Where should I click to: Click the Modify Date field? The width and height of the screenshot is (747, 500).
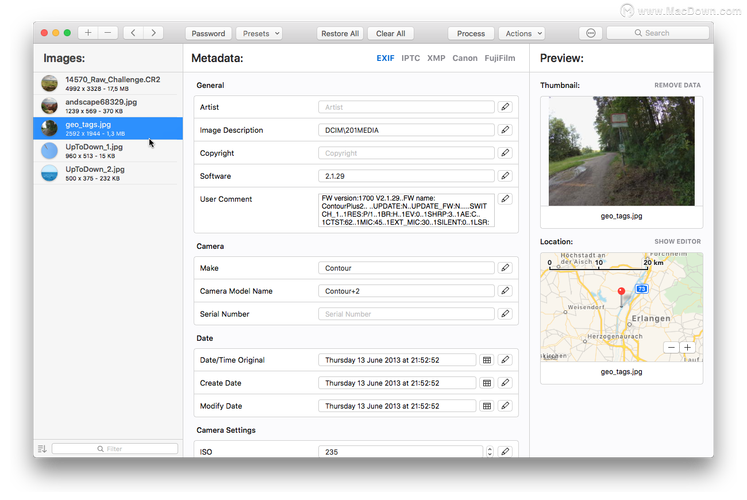397,406
